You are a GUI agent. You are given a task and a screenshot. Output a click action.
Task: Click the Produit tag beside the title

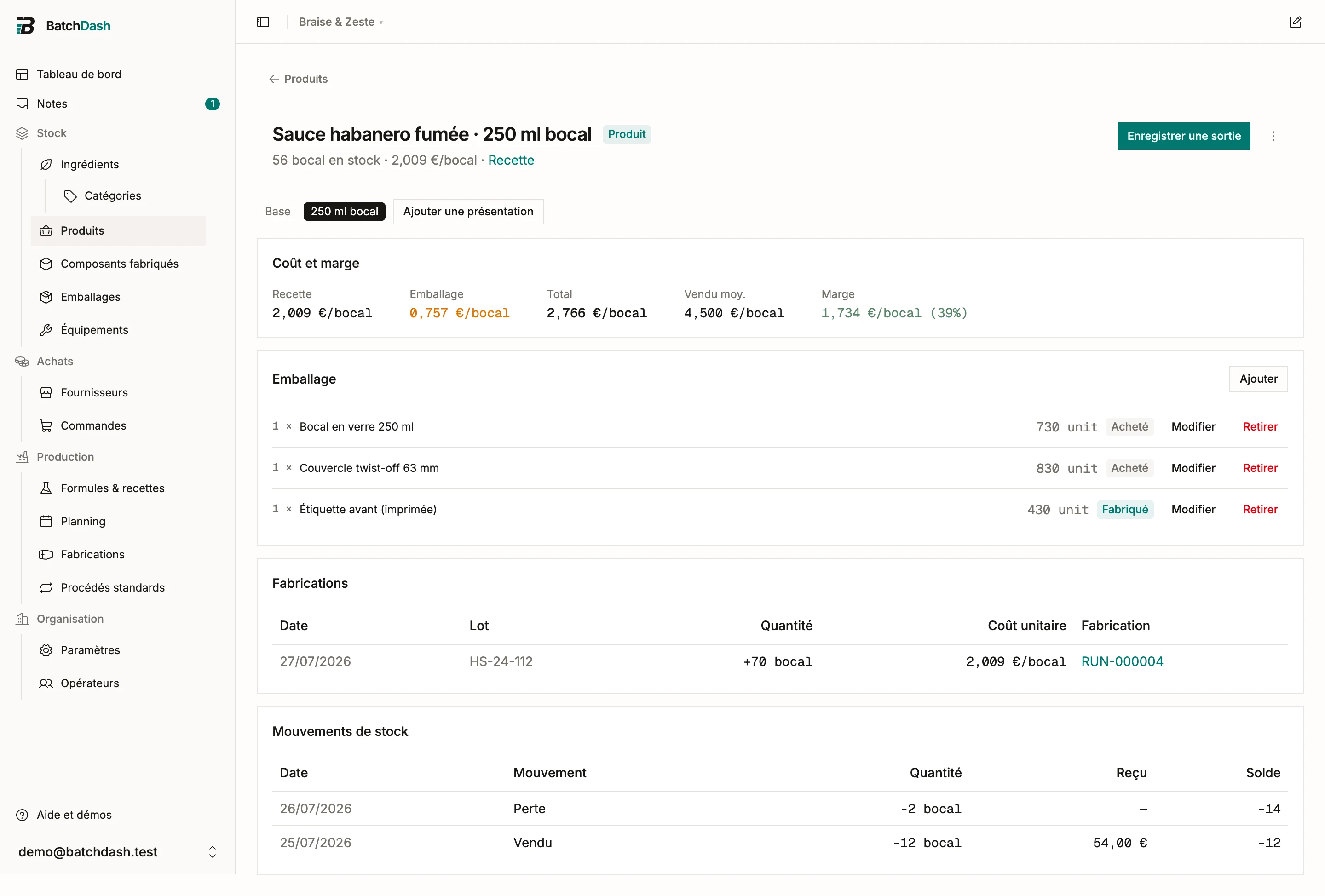627,134
